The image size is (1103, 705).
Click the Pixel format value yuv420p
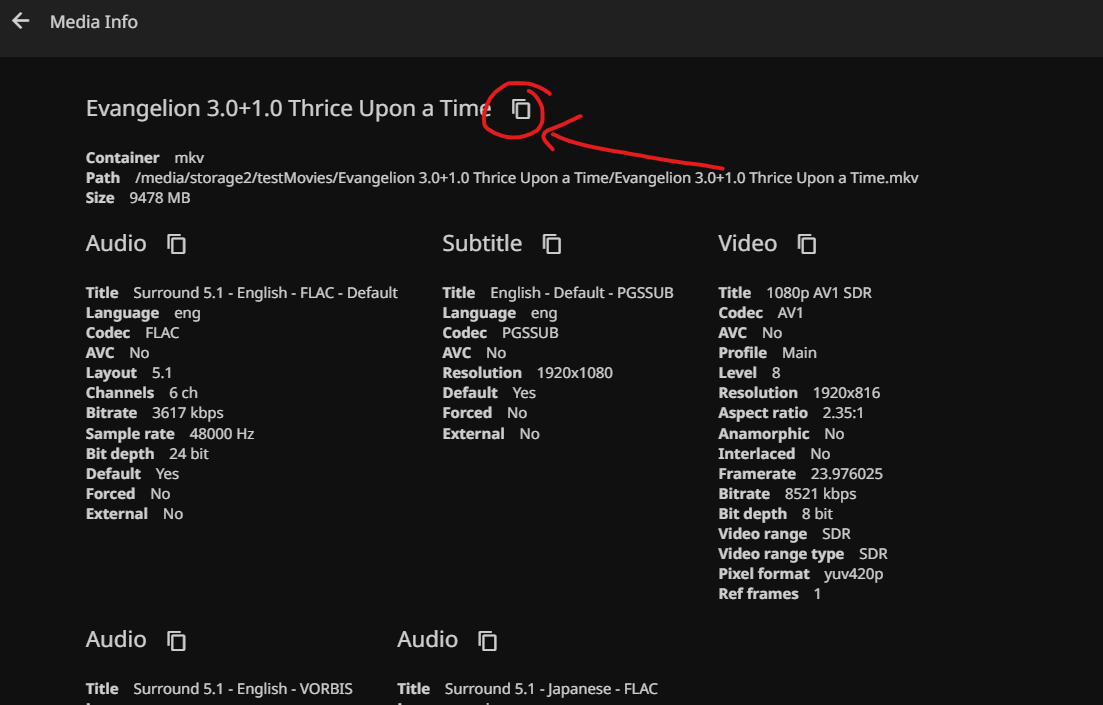tap(853, 574)
